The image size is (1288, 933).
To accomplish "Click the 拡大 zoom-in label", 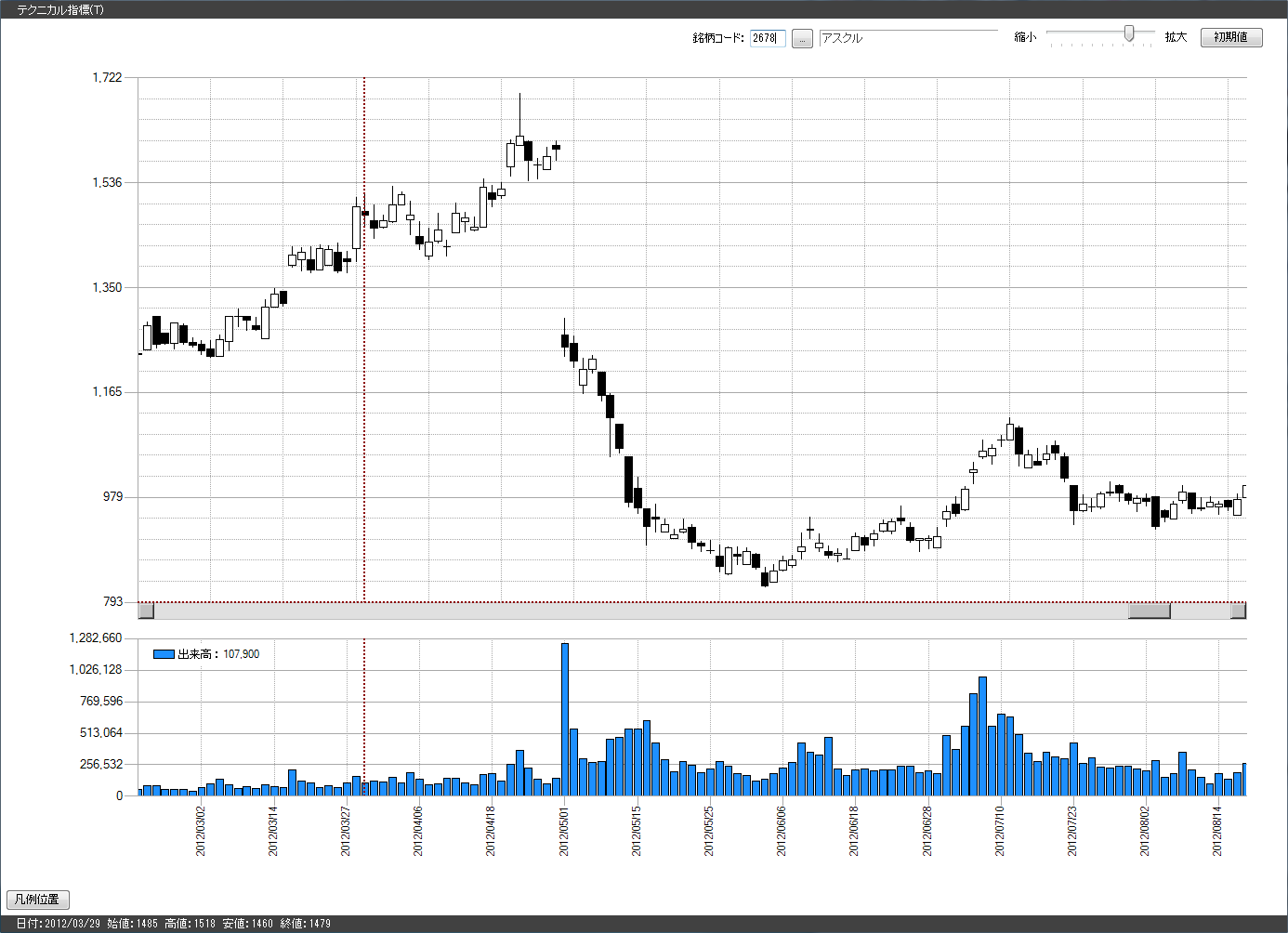I will tap(1176, 37).
